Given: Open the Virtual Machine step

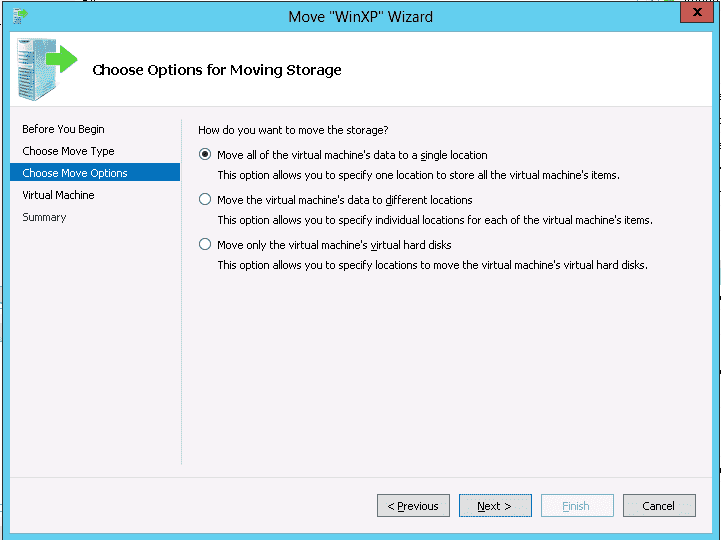Looking at the screenshot, I should pos(58,195).
